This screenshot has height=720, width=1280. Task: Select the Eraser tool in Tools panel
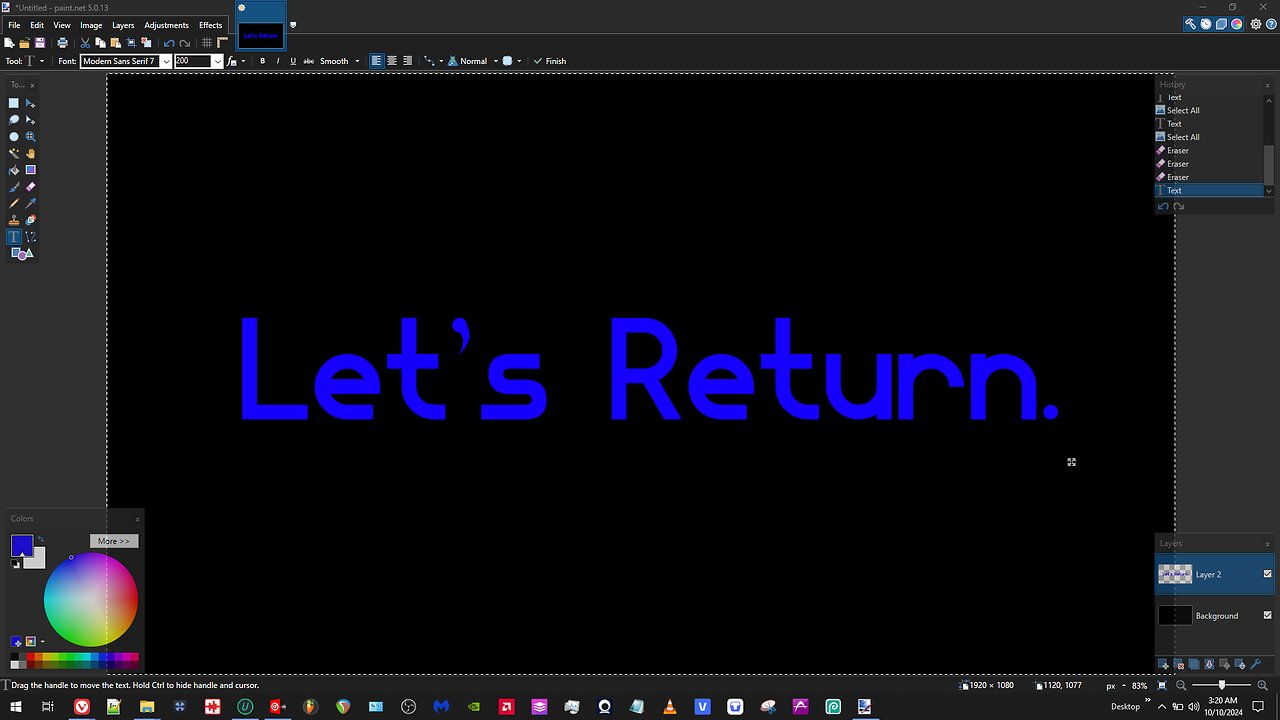pos(31,187)
